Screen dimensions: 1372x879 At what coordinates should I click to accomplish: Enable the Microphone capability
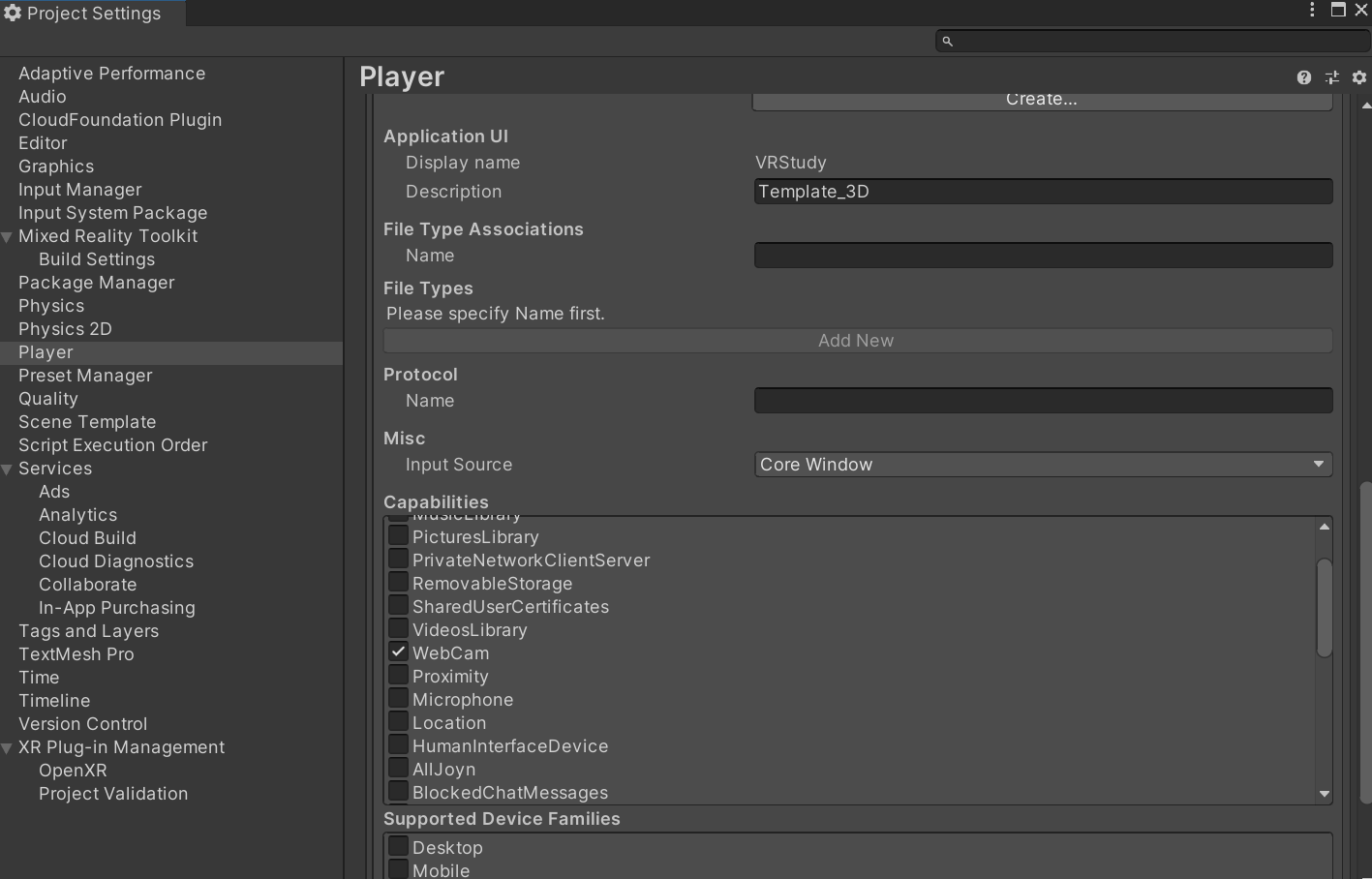(x=398, y=699)
